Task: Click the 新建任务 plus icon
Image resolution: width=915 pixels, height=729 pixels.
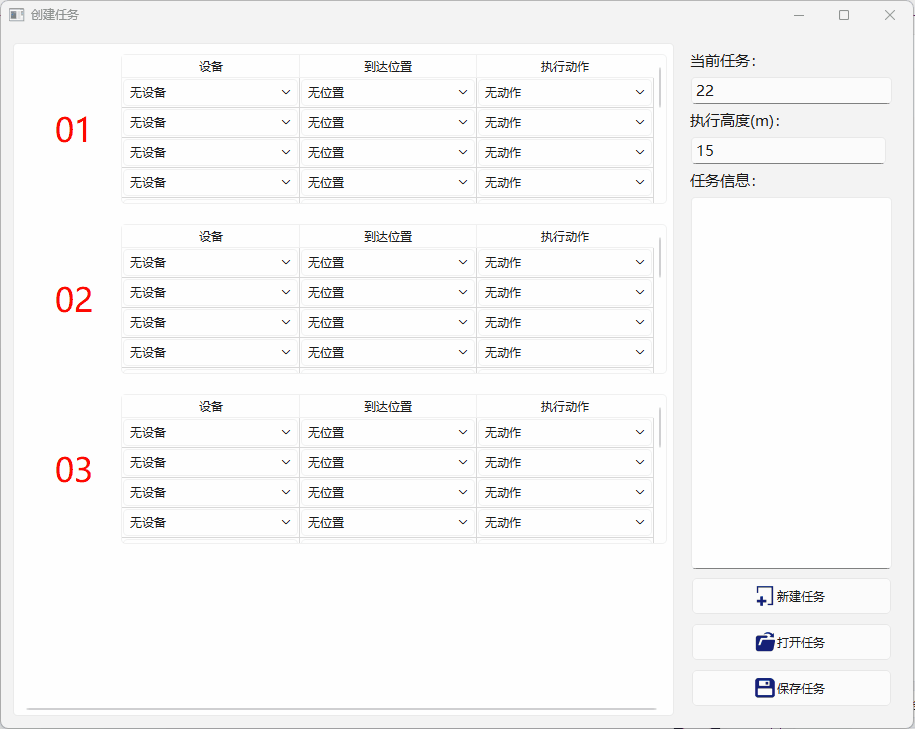Action: point(764,597)
